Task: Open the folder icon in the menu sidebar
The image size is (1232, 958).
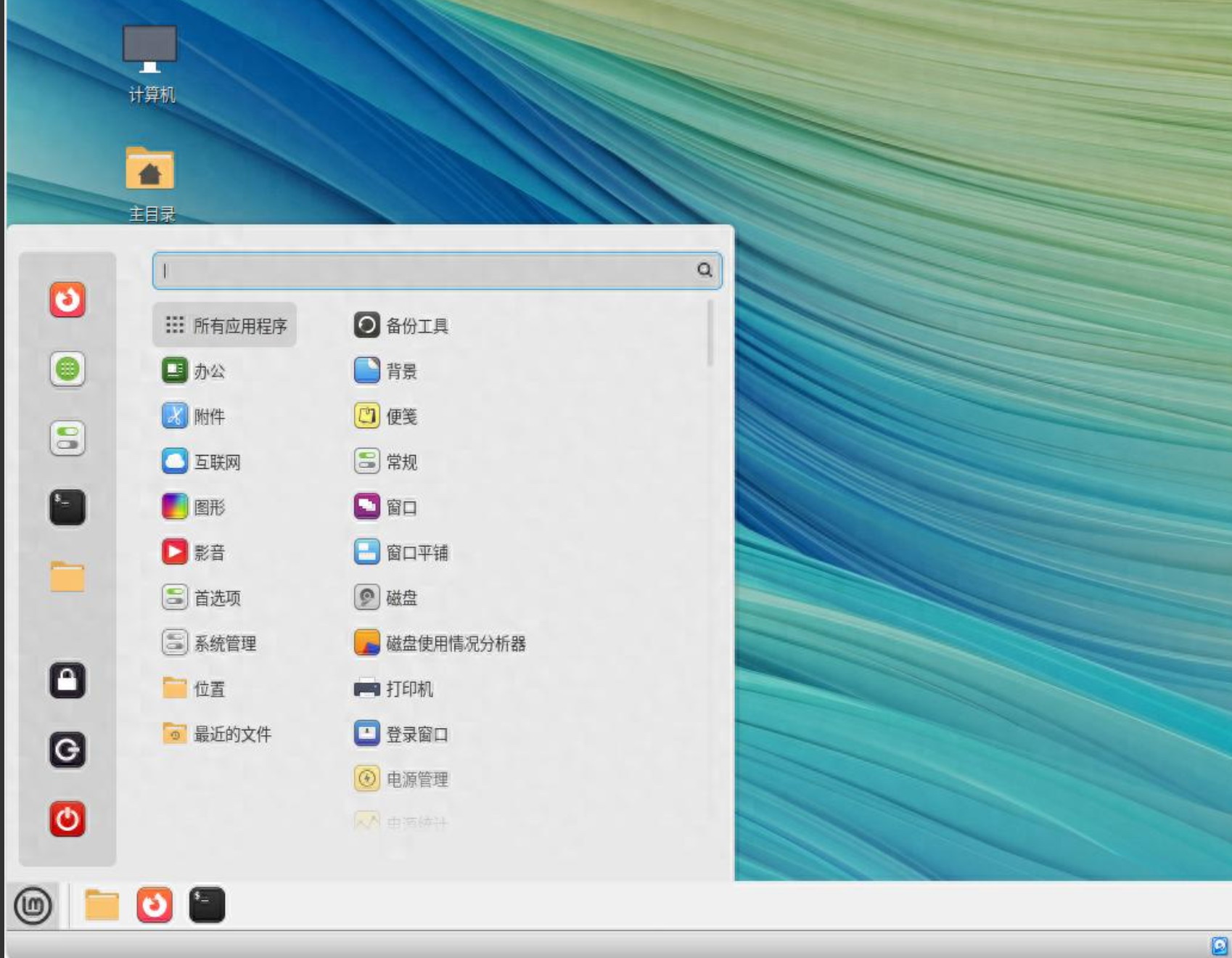Action: [67, 577]
